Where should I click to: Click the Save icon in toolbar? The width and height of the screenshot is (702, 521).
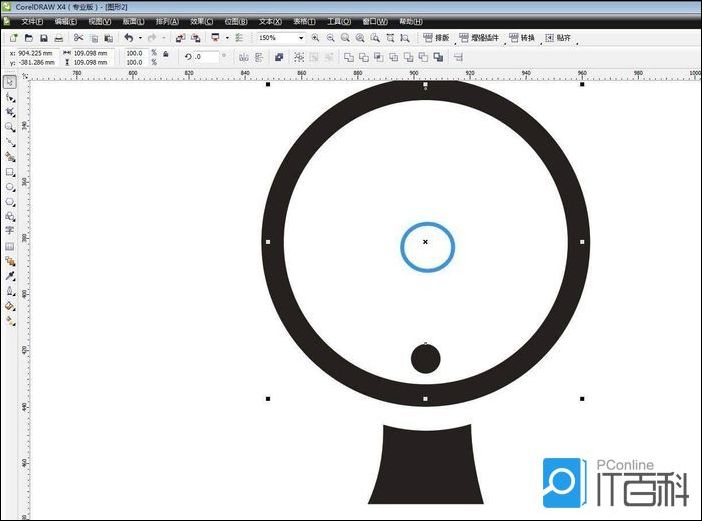point(43,38)
